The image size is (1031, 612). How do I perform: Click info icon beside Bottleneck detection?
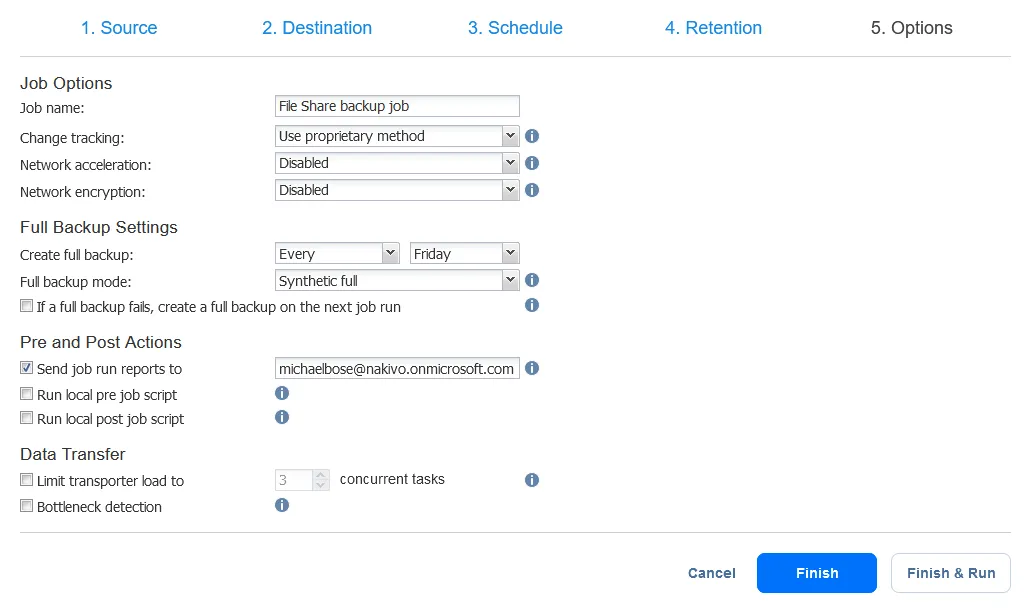(x=282, y=505)
